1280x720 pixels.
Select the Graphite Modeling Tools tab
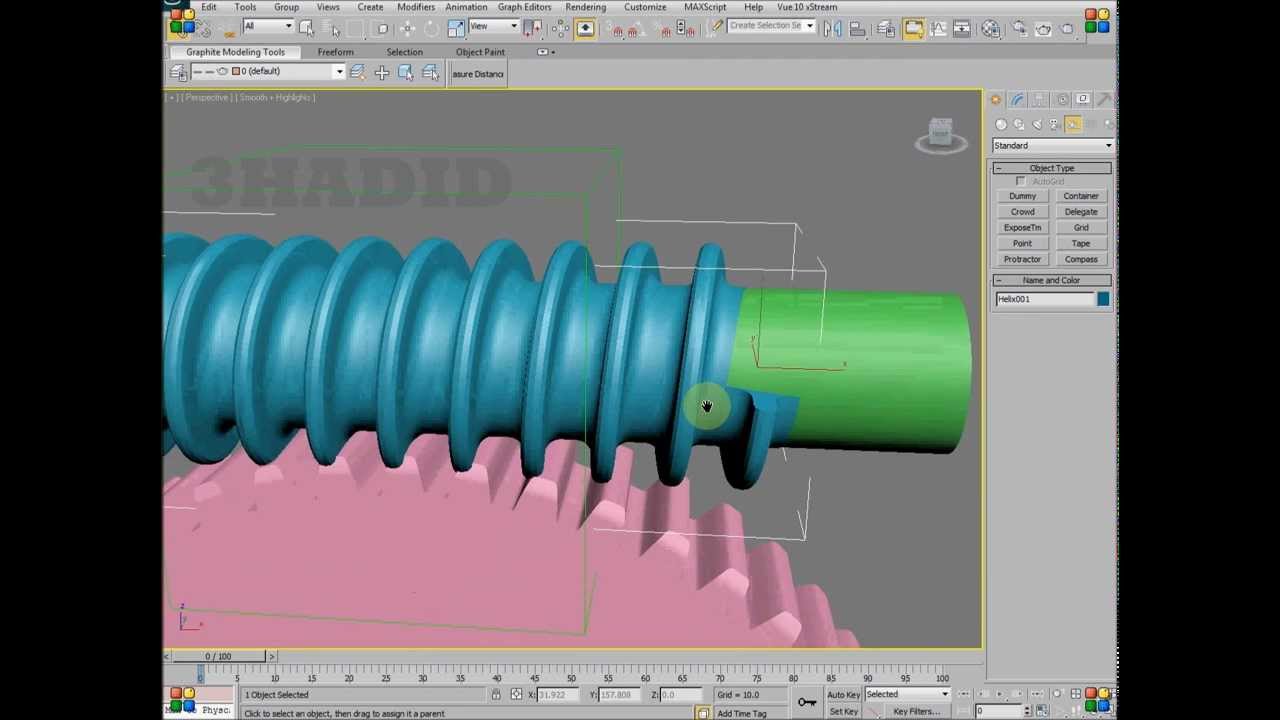click(235, 52)
